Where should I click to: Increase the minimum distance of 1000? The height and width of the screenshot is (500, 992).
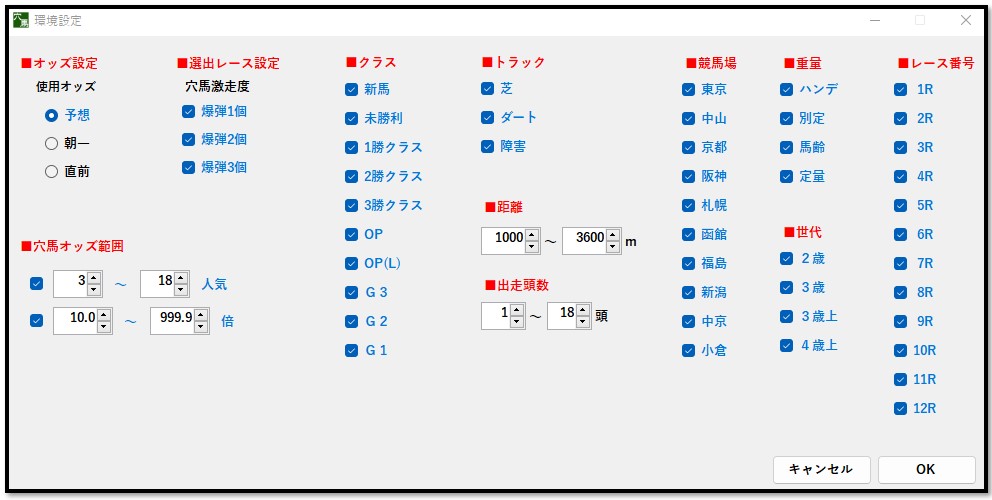pos(531,235)
